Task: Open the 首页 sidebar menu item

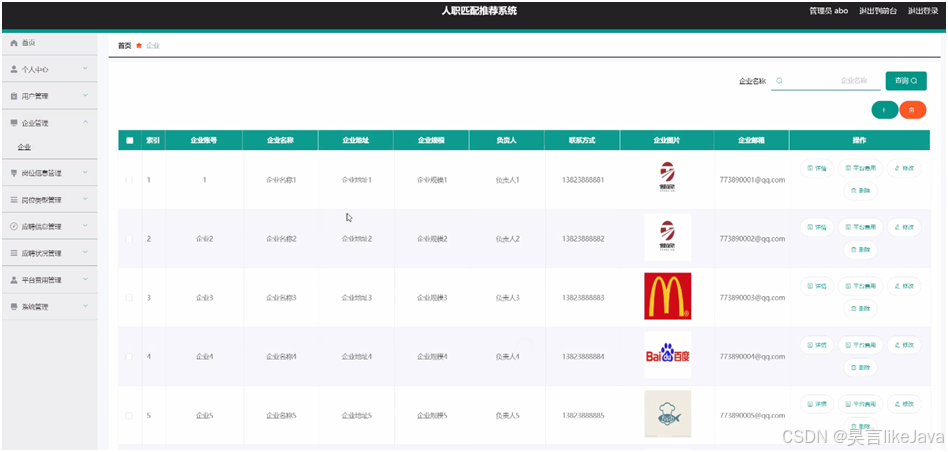Action: pyautogui.click(x=49, y=43)
